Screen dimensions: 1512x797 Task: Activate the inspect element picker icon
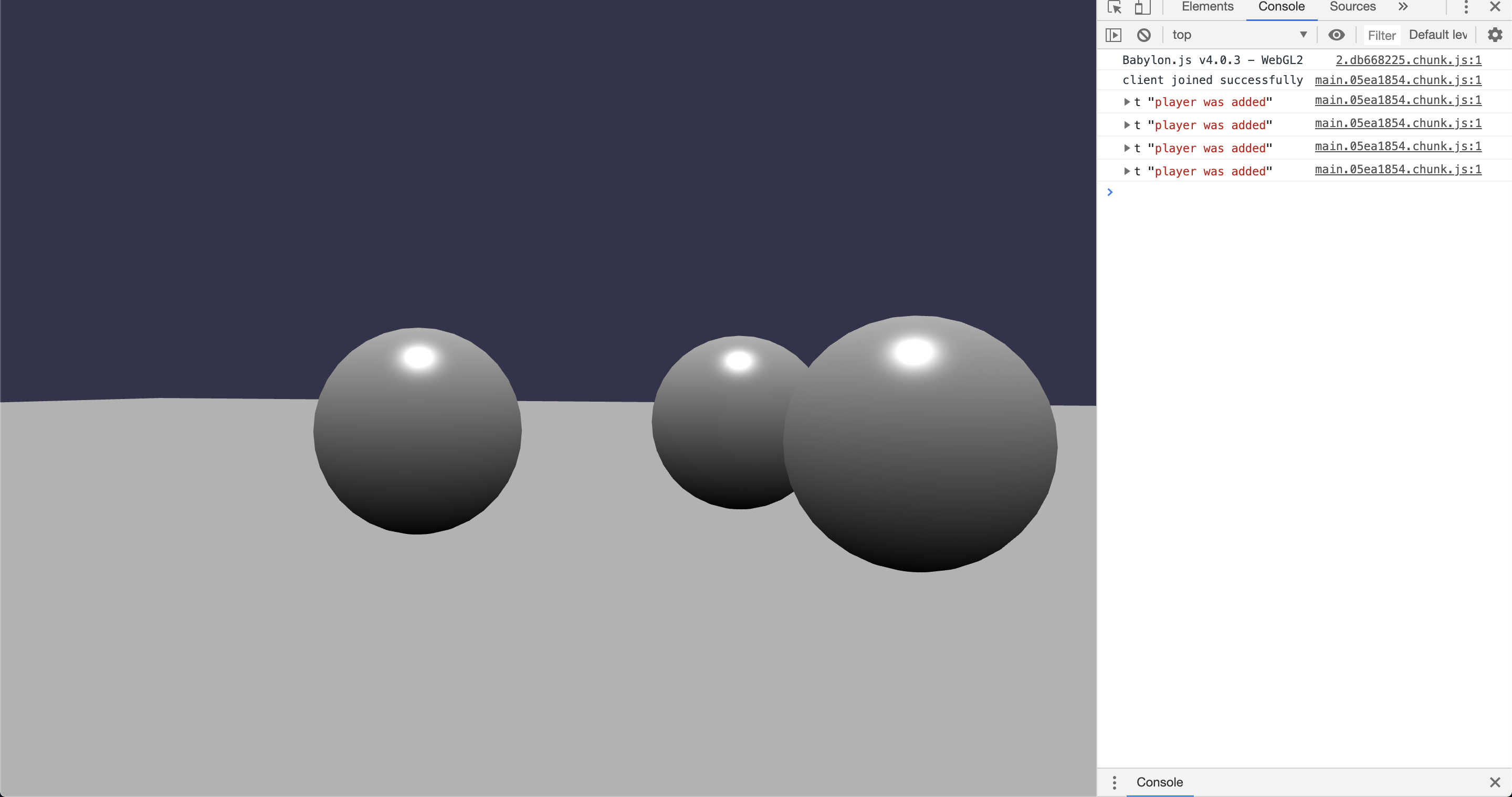tap(1114, 7)
